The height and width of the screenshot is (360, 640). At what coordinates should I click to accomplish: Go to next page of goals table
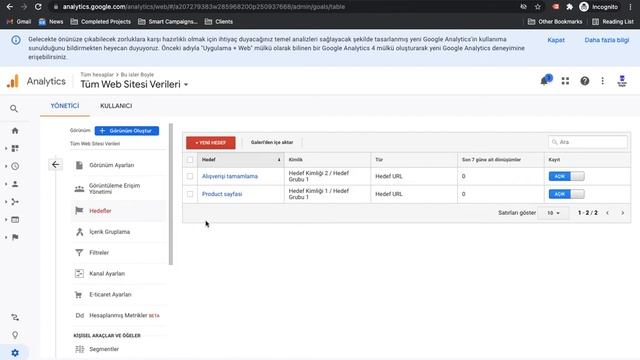pyautogui.click(x=622, y=213)
